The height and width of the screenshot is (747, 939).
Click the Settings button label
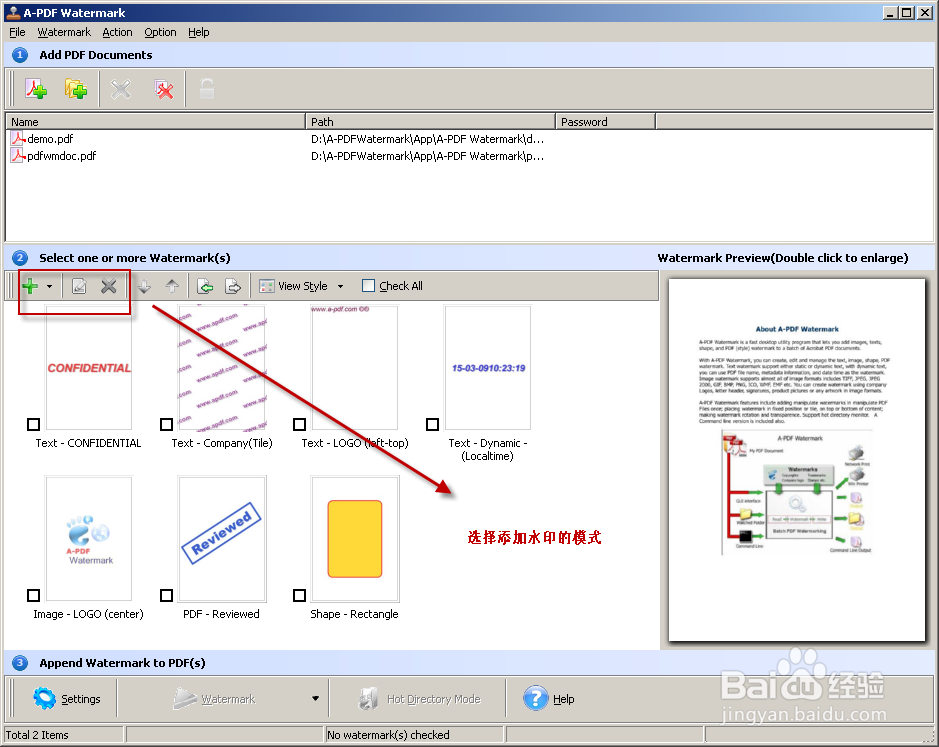81,699
